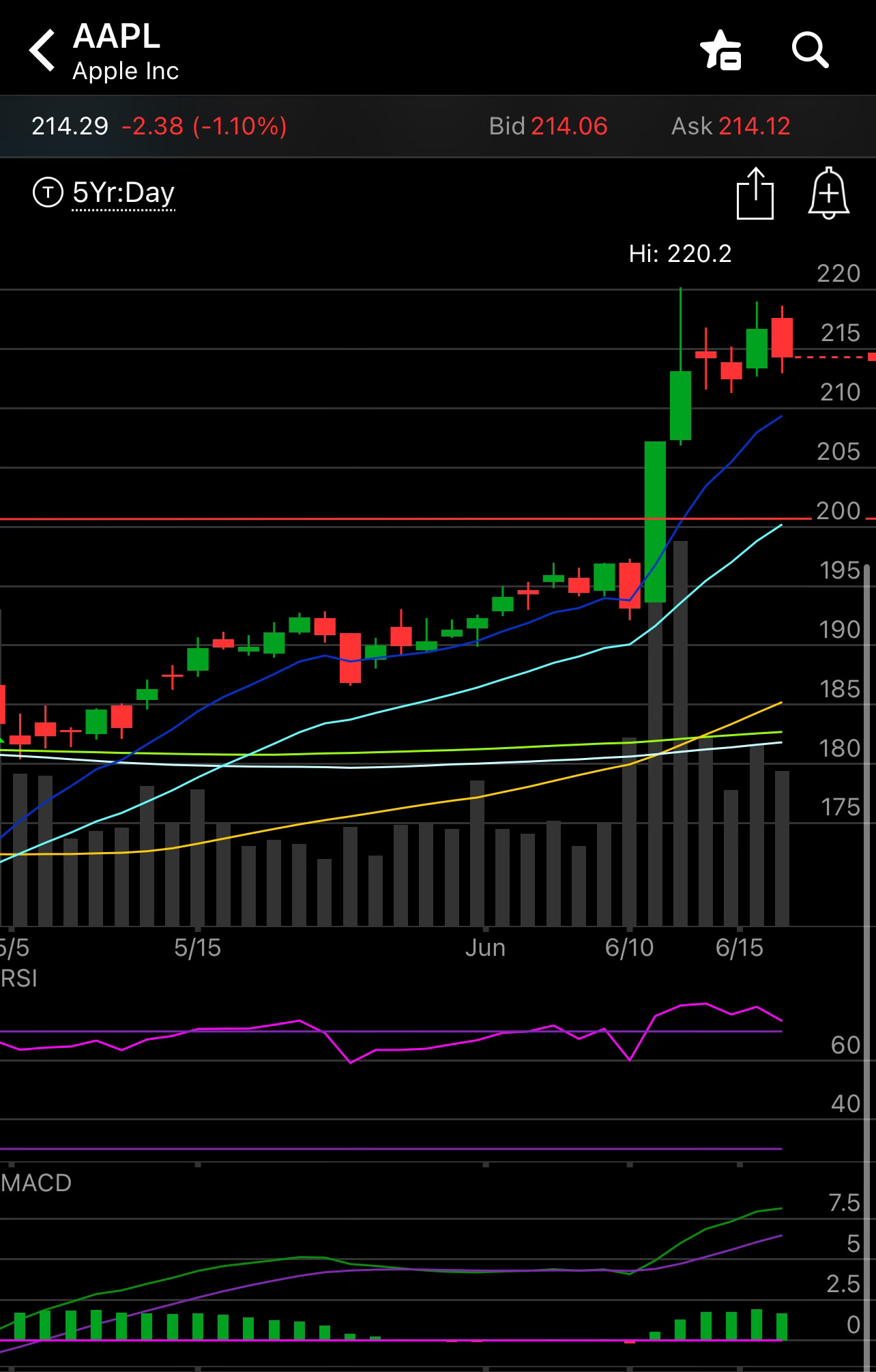
Task: Tap the RSI 40 axis label
Action: [845, 1104]
